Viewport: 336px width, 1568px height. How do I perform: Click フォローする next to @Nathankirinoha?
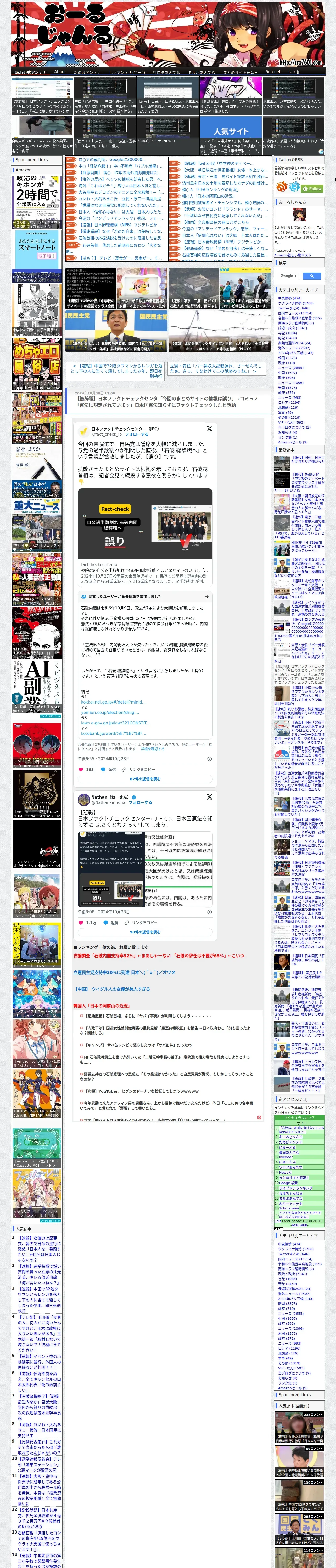click(140, 802)
